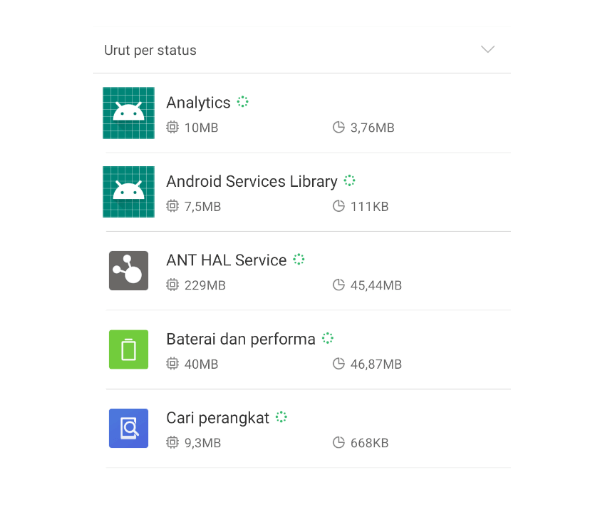This screenshot has width=609, height=522.
Task: Open the Urut per status dropdown chevron
Action: 487,49
